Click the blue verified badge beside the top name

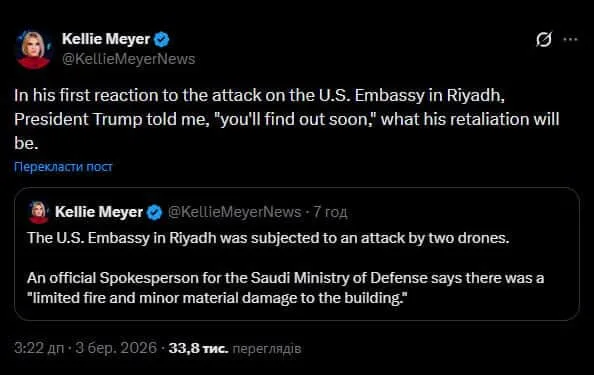click(161, 39)
